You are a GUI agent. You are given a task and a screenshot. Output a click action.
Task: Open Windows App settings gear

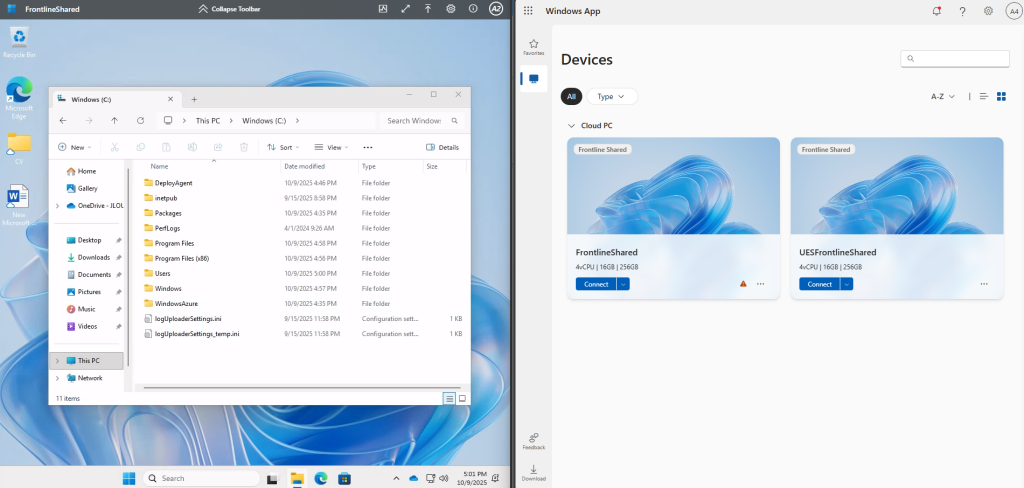[988, 11]
